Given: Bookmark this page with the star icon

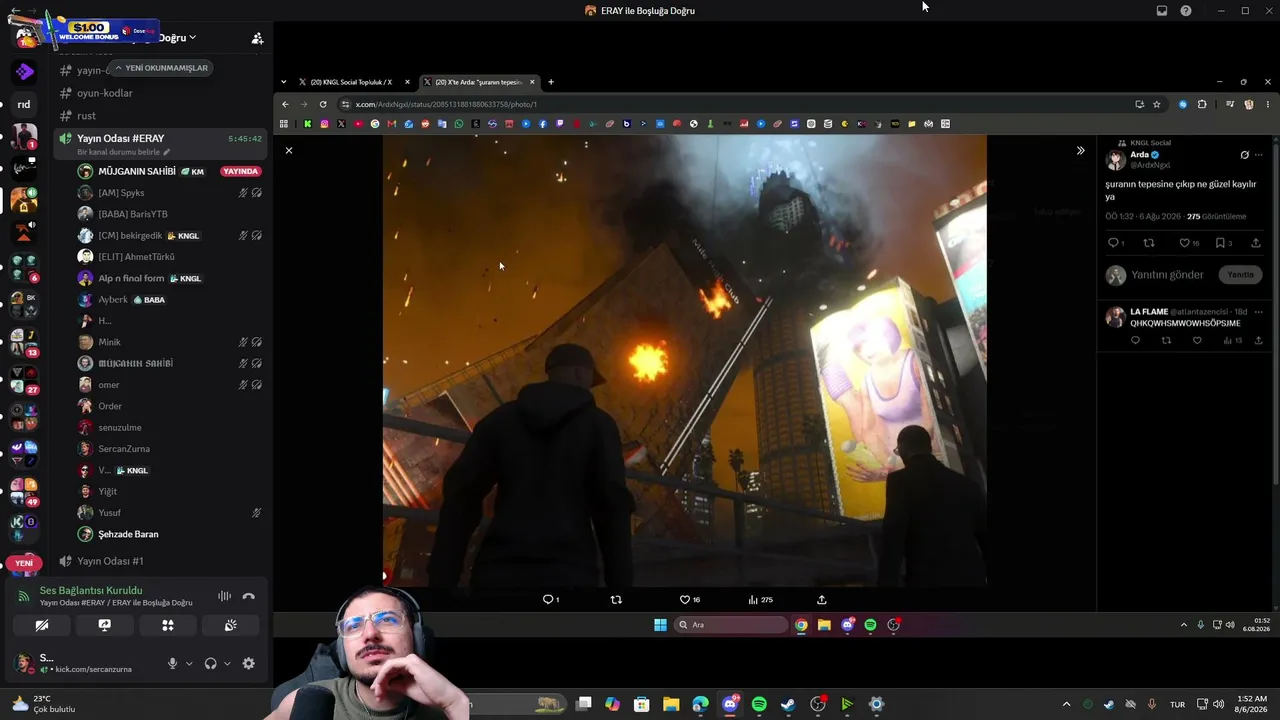Looking at the screenshot, I should pos(1156,104).
